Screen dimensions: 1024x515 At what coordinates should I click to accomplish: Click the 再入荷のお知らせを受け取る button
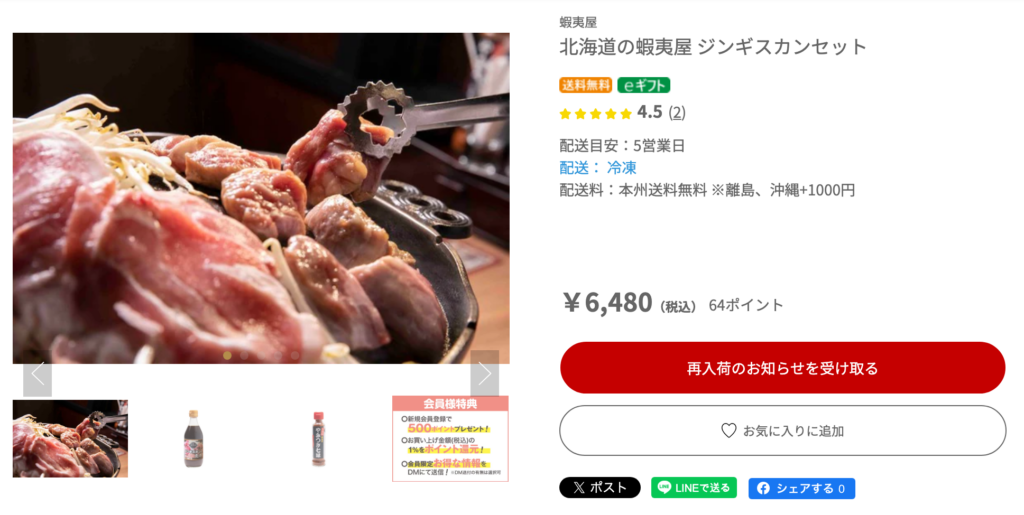(782, 368)
